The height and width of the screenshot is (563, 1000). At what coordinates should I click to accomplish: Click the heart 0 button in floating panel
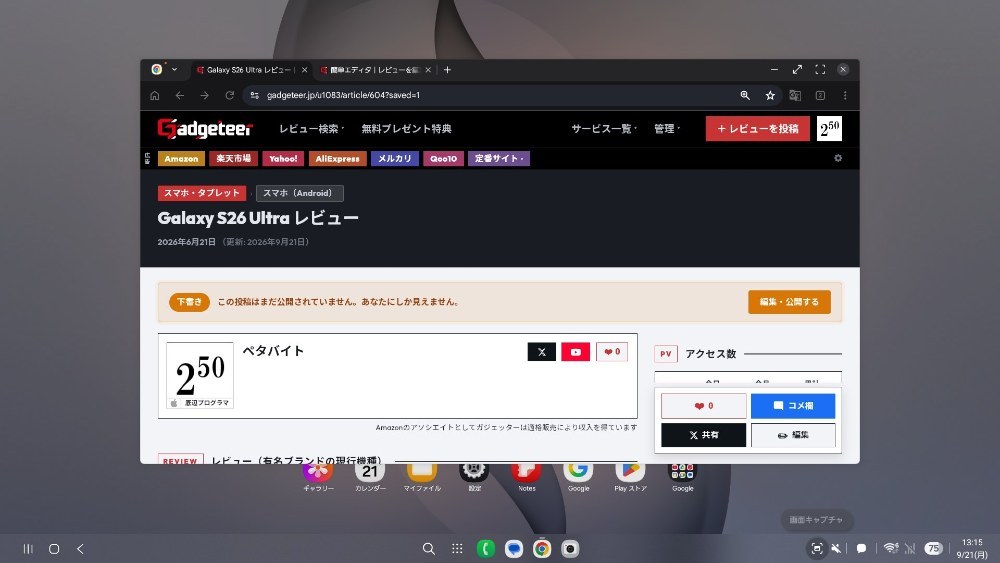point(703,406)
